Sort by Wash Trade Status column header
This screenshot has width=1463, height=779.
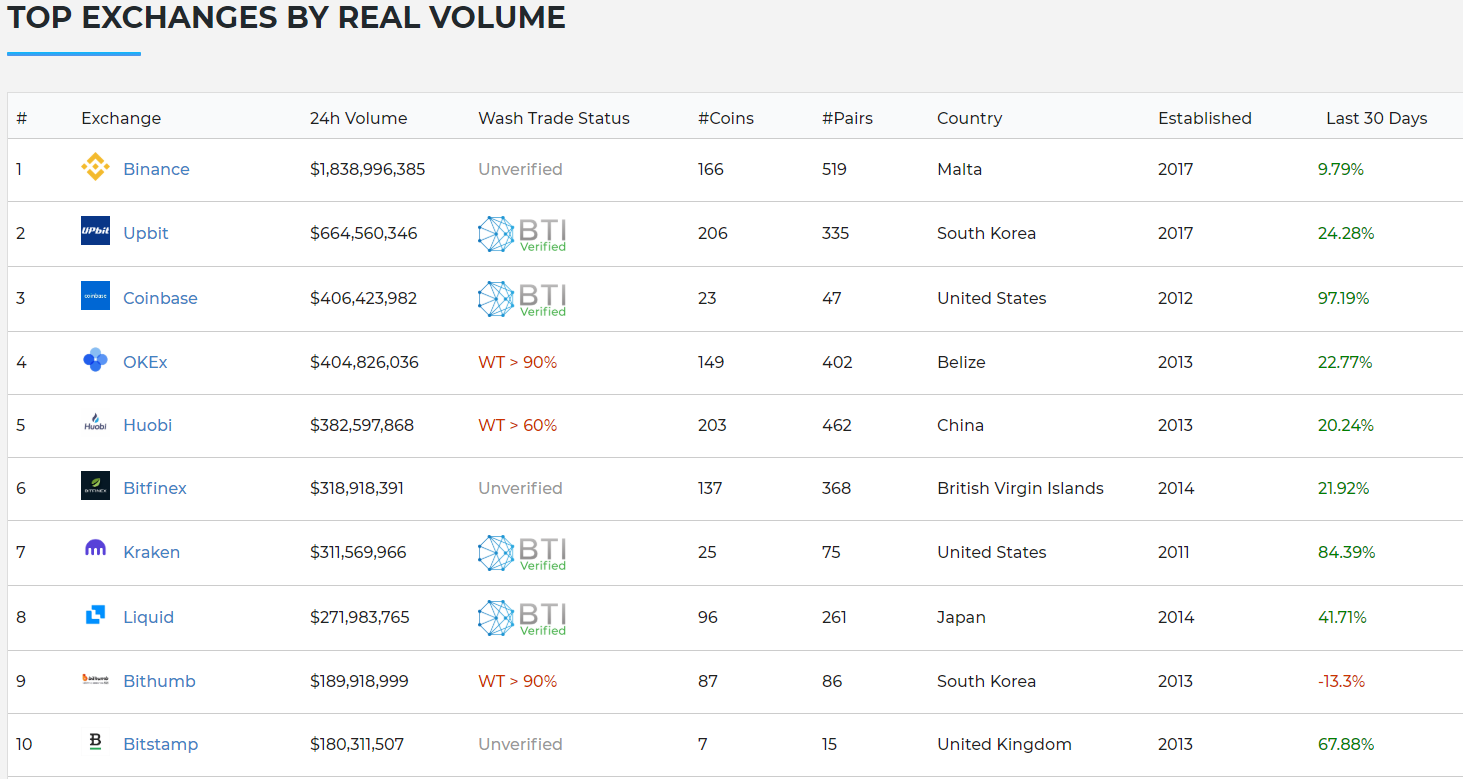[x=553, y=118]
